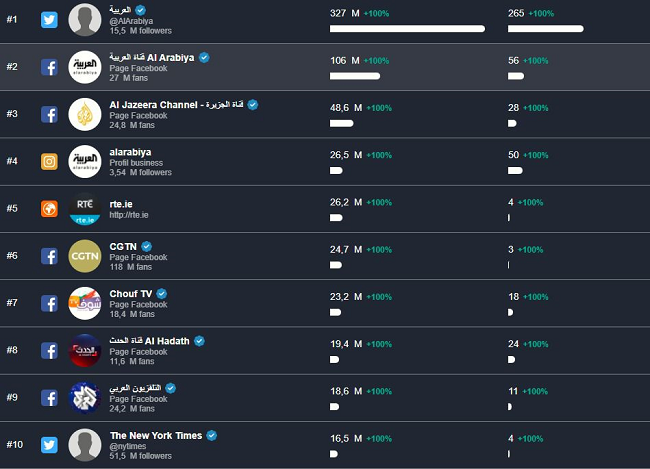Click the 106 M bar for Al Arabiya
This screenshot has width=650, height=469.
click(x=355, y=76)
